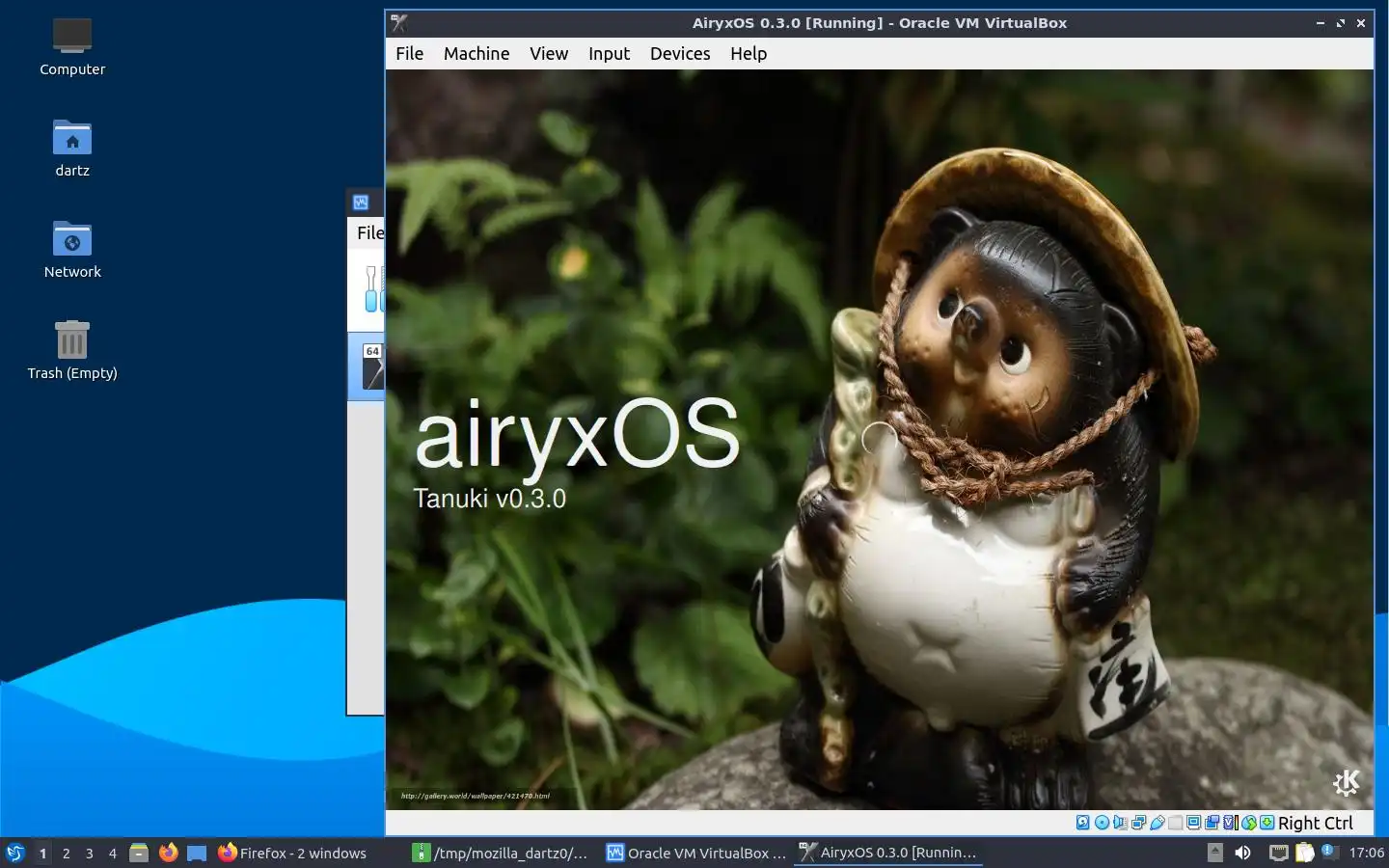Viewport: 1389px width, 868px height.
Task: Click the hard disk activity status icon
Action: 1082,823
